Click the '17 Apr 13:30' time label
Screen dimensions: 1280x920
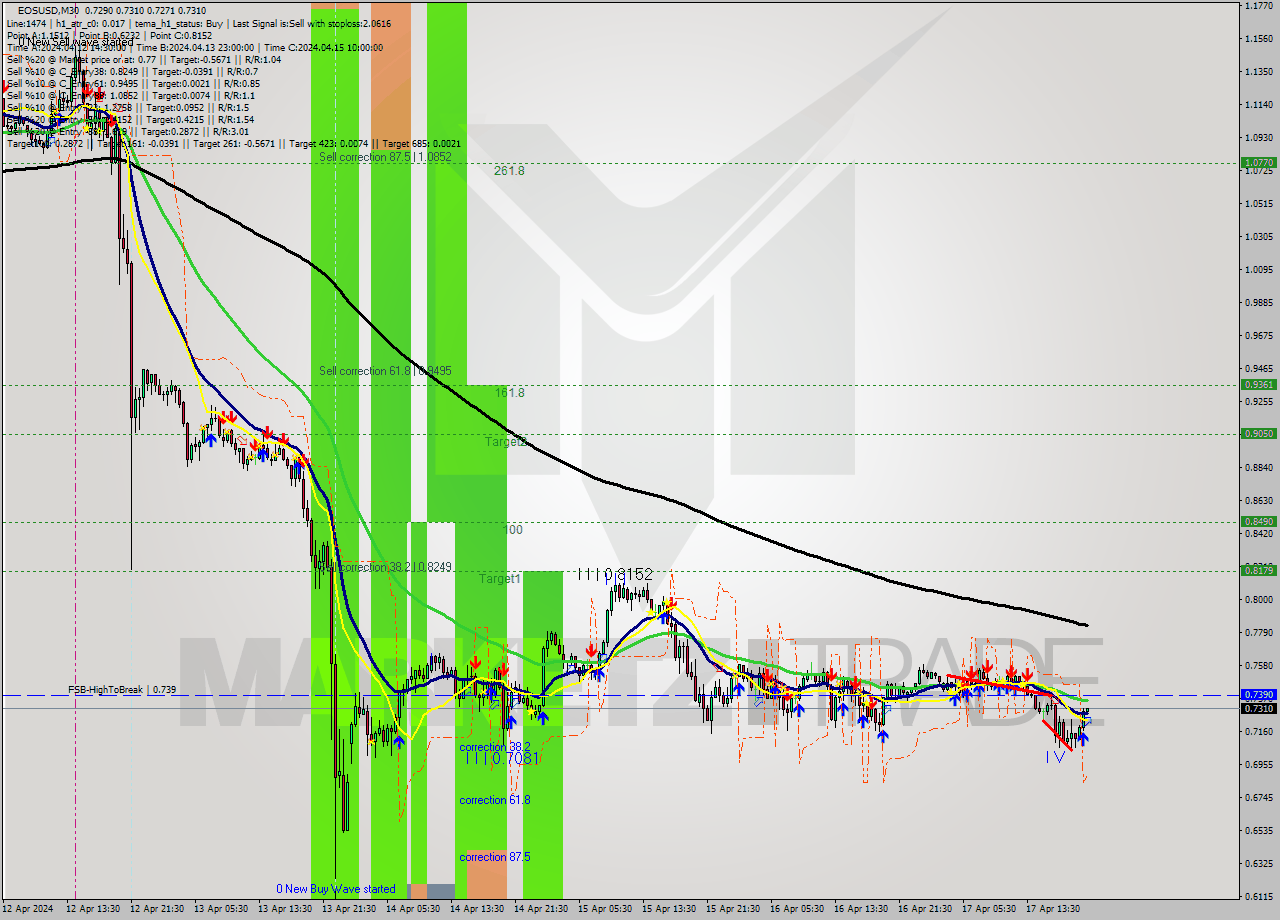(x=1053, y=909)
